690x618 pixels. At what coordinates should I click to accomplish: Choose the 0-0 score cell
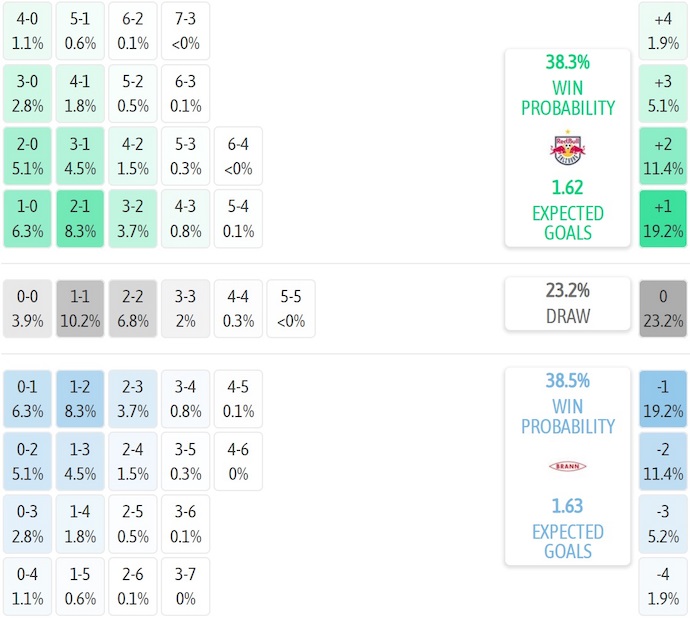27,309
